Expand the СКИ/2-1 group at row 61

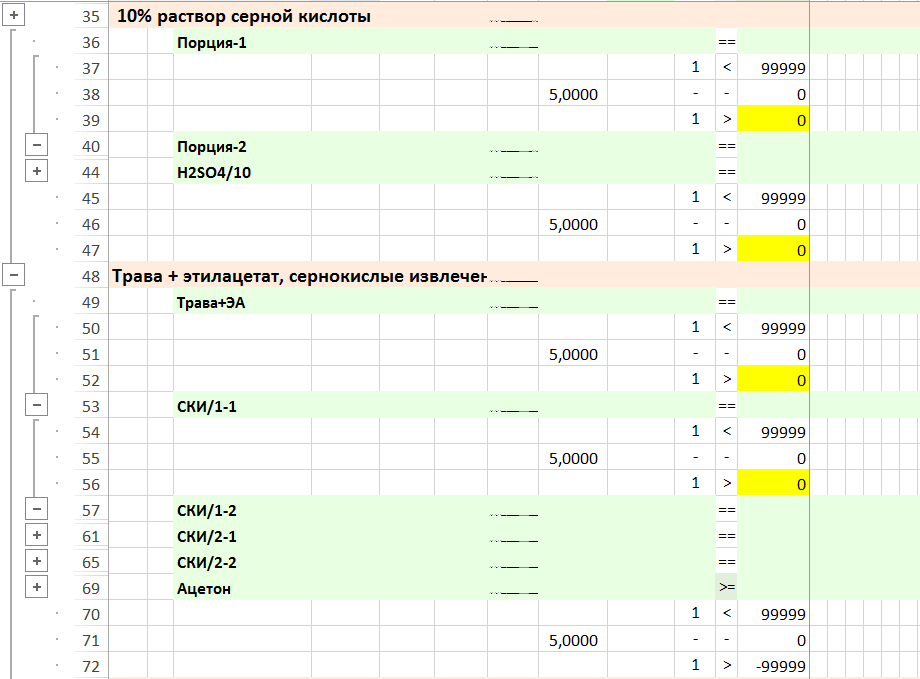(x=37, y=536)
